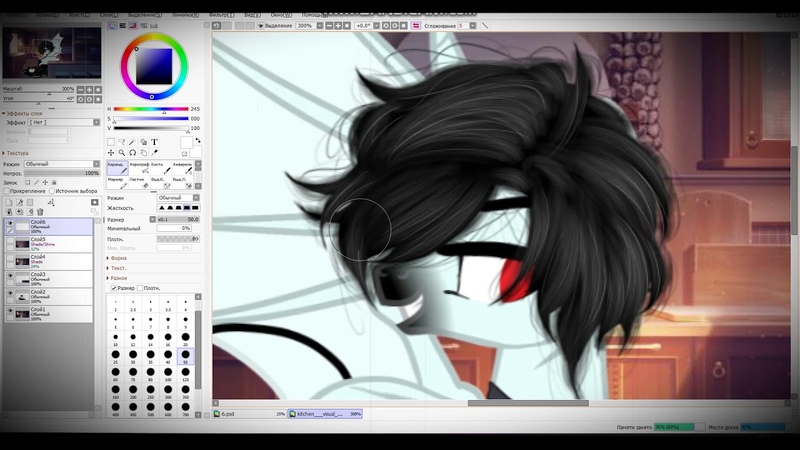Open the Холст menu
This screenshot has height=450, width=800.
point(79,15)
